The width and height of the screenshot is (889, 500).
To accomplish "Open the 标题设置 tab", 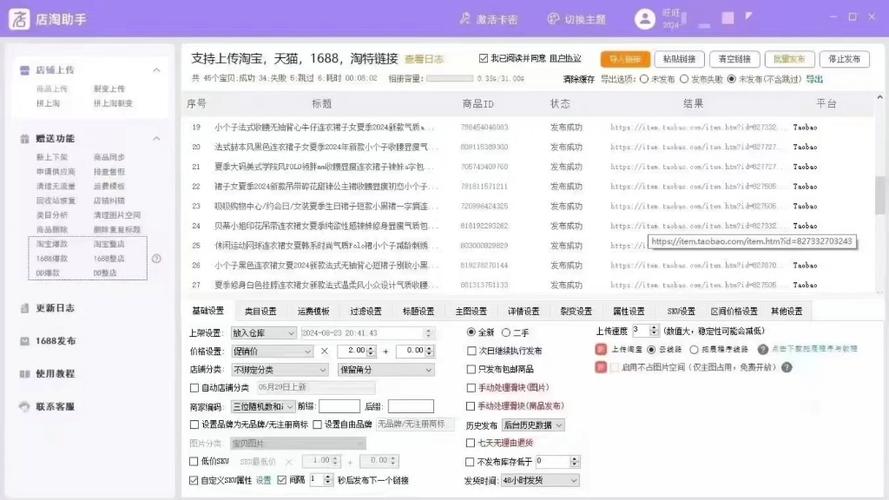I will pyautogui.click(x=418, y=311).
